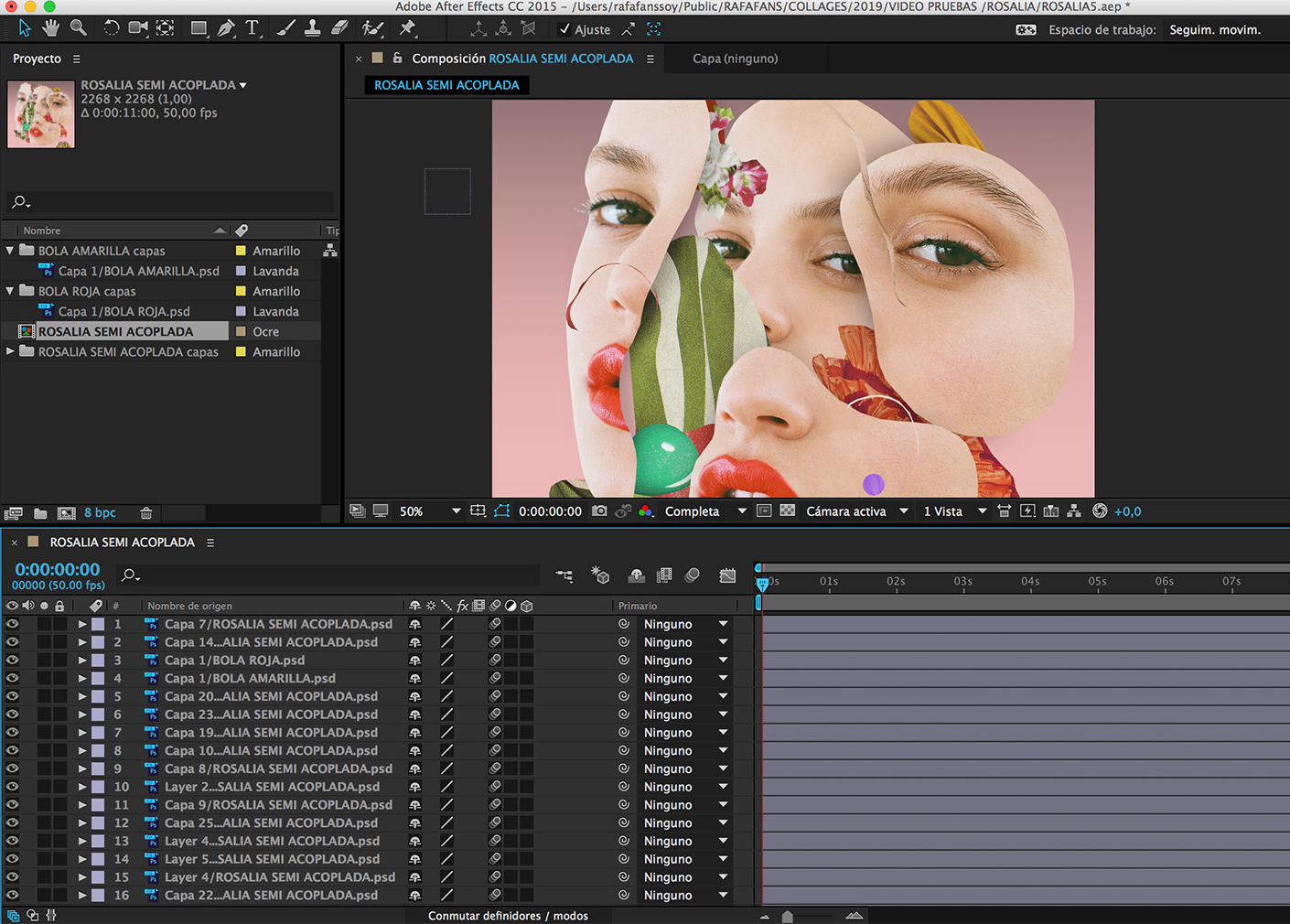This screenshot has height=924, width=1290.
Task: Select the Clone Stamp tool
Action: (x=312, y=28)
